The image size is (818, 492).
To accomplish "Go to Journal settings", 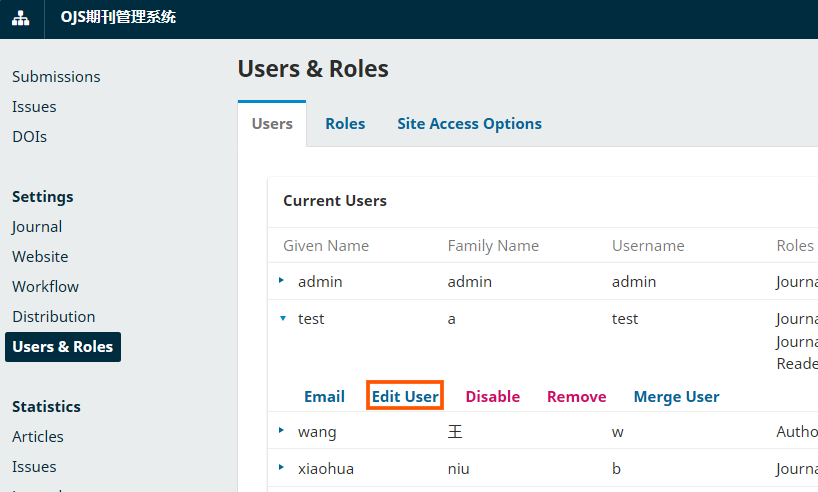I will (x=37, y=227).
